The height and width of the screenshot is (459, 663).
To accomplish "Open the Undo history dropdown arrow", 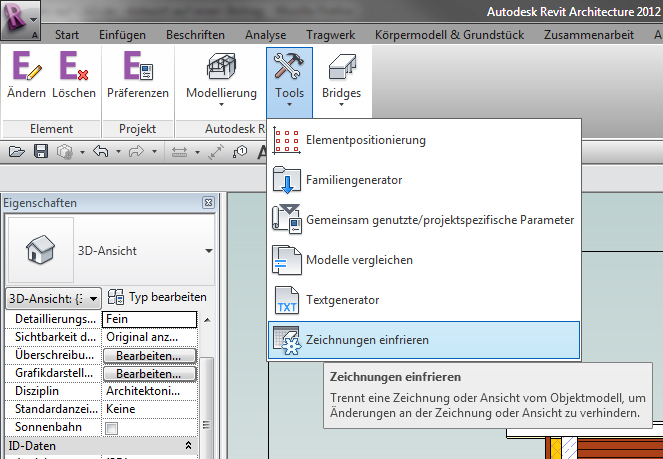I will 118,151.
